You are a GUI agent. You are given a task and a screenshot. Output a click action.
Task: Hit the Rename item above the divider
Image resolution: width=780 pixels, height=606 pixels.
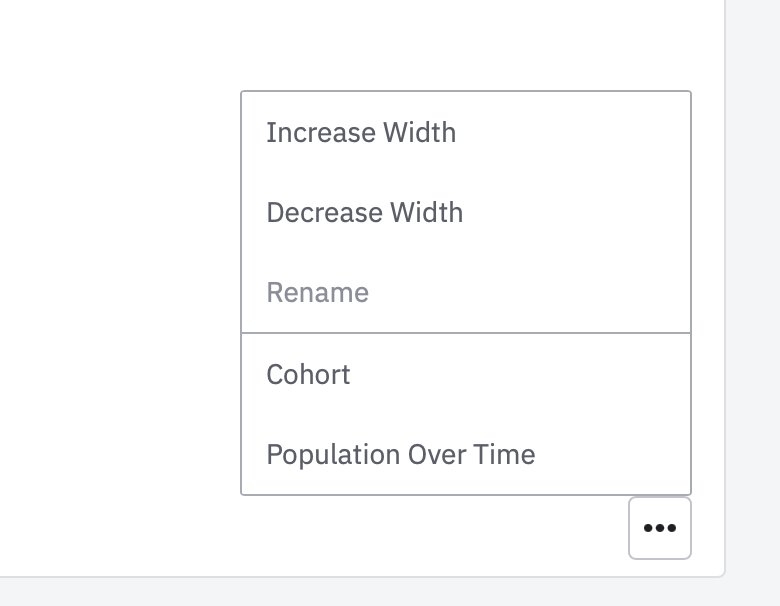318,293
